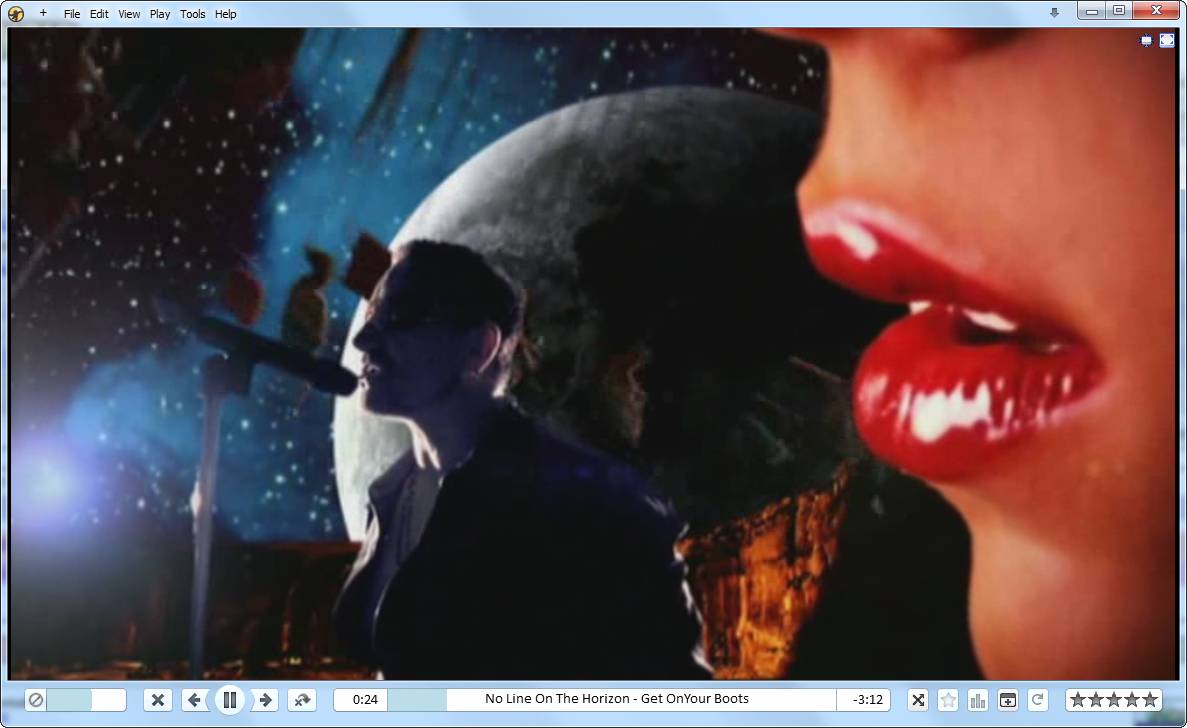Open the Tools menu
Viewport: 1187px width, 728px height.
tap(193, 14)
